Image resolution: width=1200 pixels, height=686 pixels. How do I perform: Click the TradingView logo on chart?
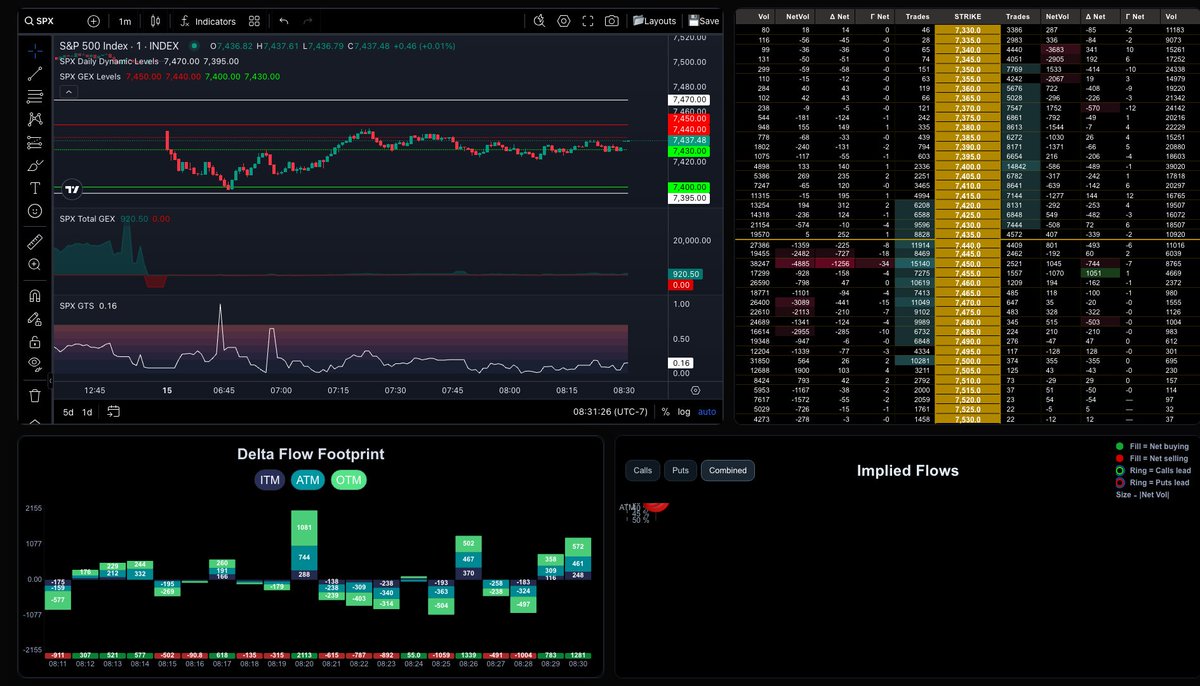point(71,188)
